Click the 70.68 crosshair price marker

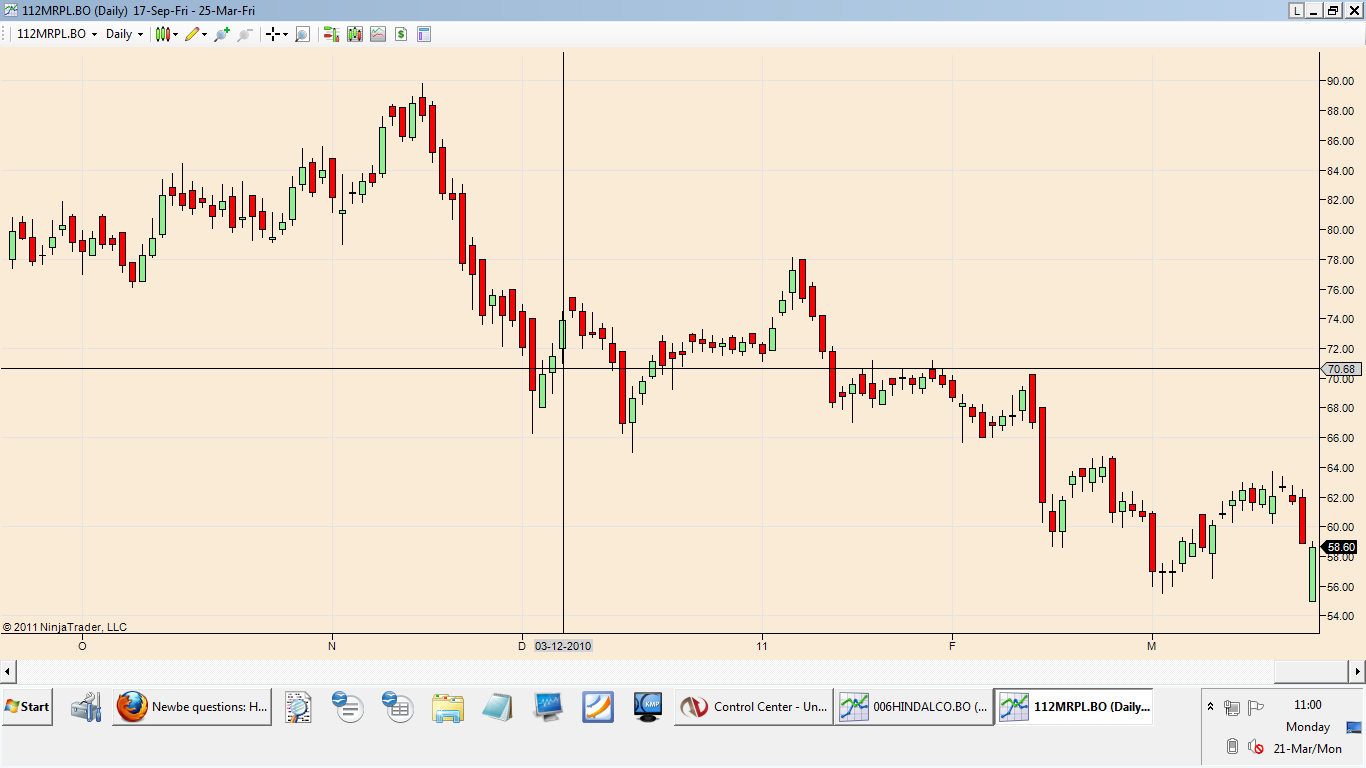pyautogui.click(x=1339, y=369)
